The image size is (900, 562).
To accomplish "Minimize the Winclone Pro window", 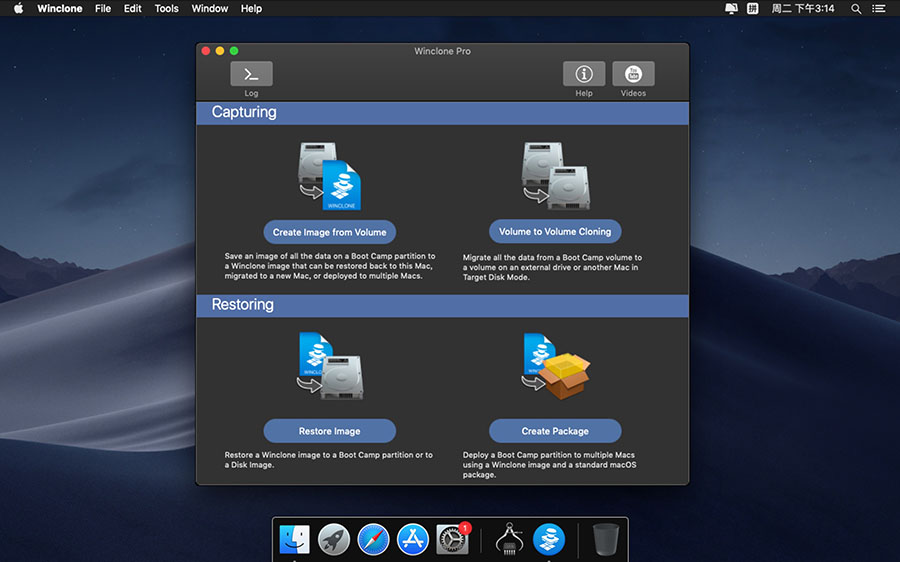I will tap(220, 51).
